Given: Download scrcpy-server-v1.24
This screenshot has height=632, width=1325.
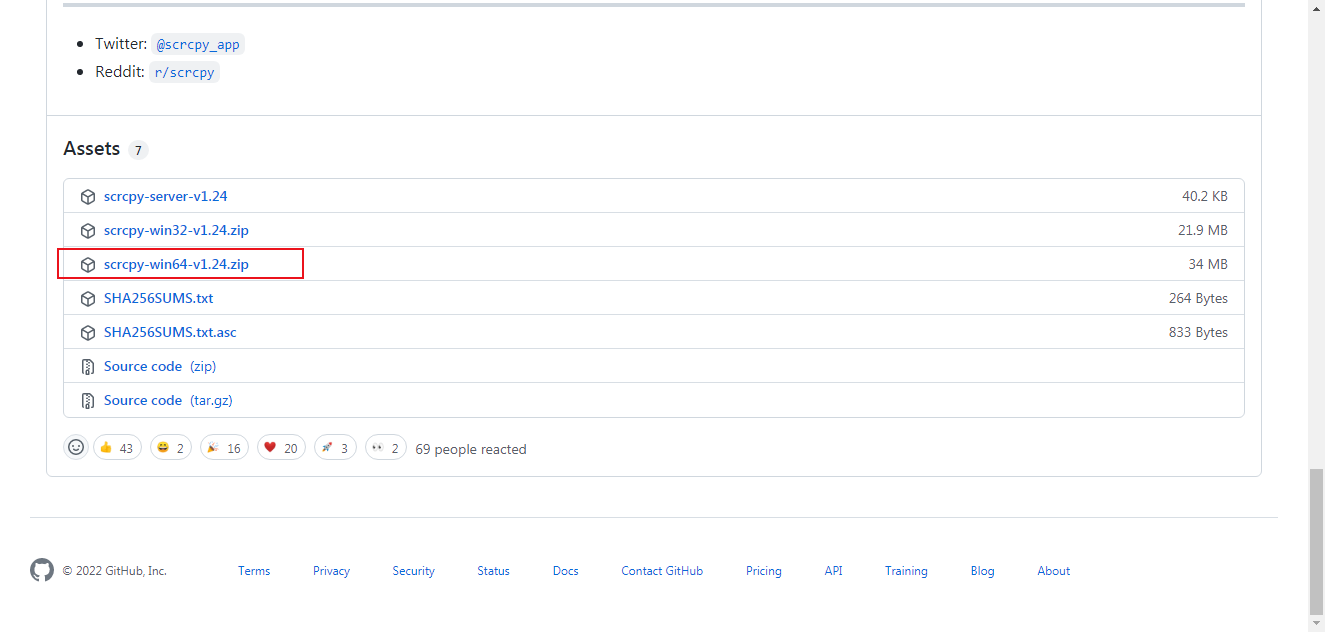Looking at the screenshot, I should pyautogui.click(x=165, y=197).
